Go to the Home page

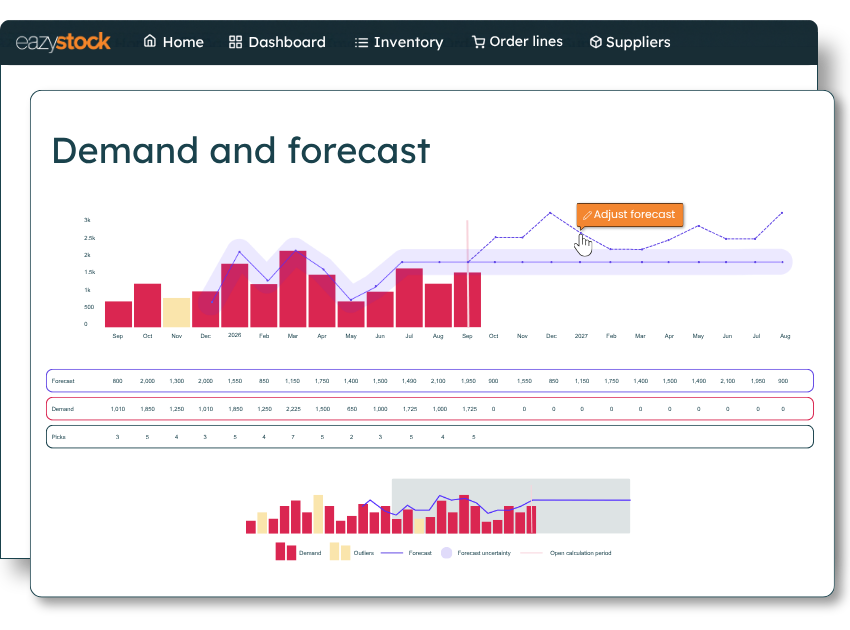173,42
